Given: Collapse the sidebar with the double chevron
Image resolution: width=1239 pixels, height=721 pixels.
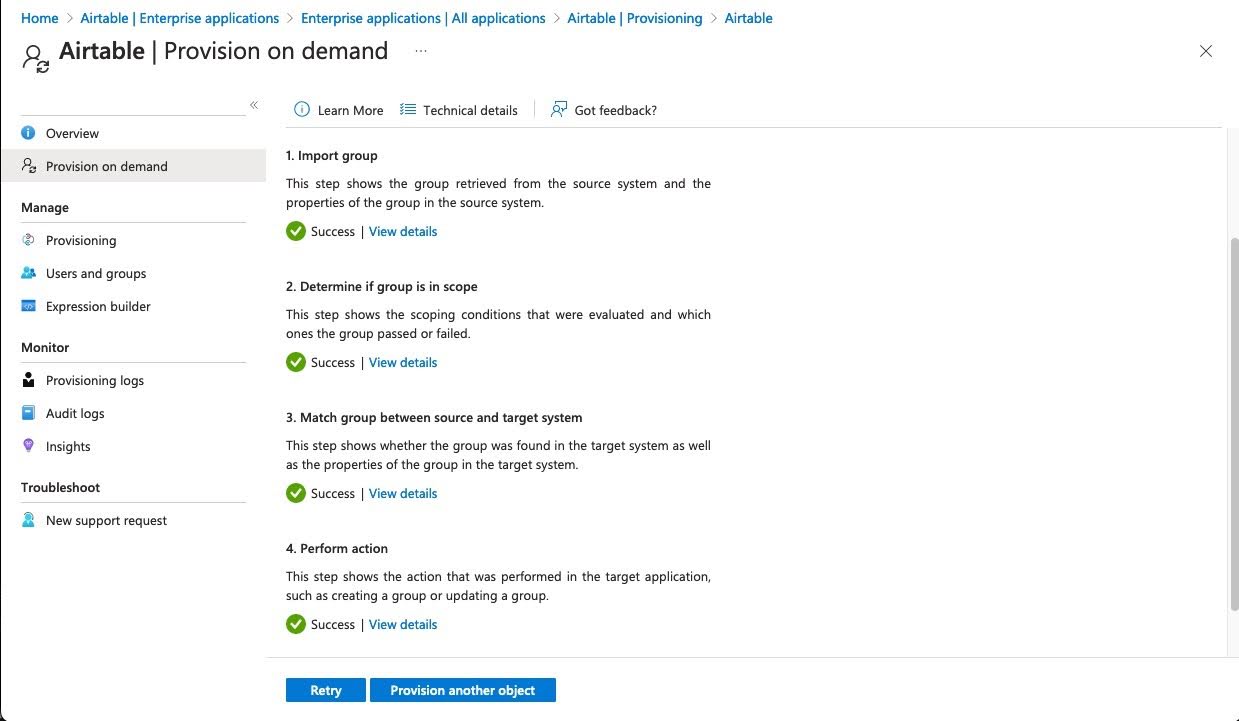Looking at the screenshot, I should click(x=254, y=105).
